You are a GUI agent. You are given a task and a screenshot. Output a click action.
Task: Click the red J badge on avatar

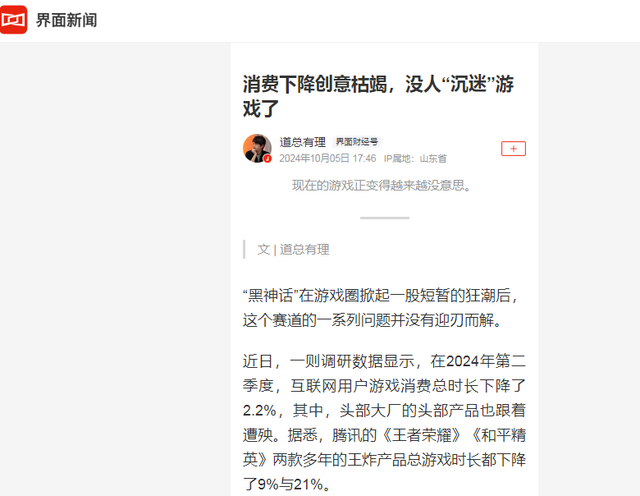[x=267, y=159]
